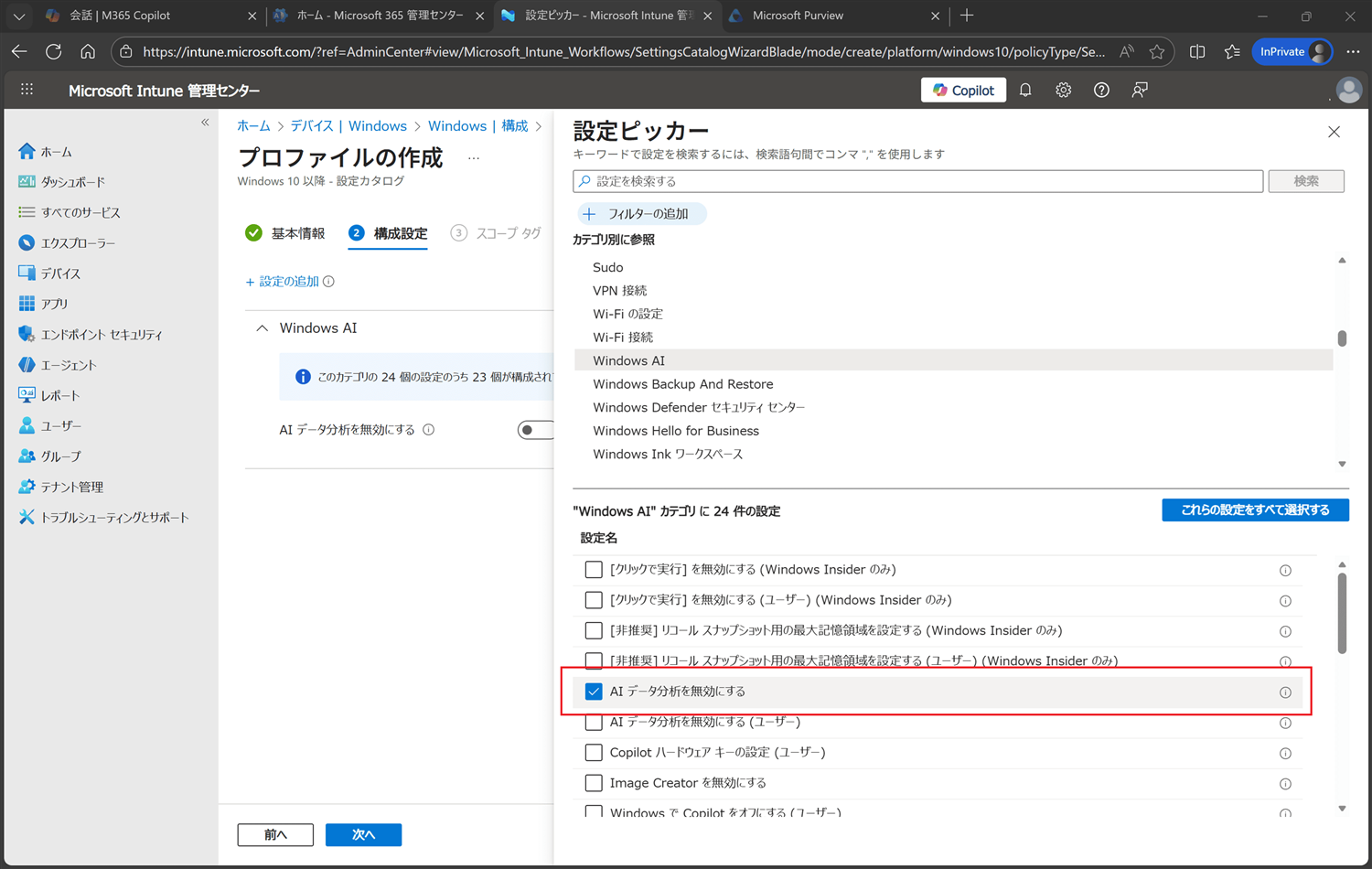This screenshot has width=1372, height=869.
Task: Collapse the left navigation sidebar
Action: coord(205,122)
